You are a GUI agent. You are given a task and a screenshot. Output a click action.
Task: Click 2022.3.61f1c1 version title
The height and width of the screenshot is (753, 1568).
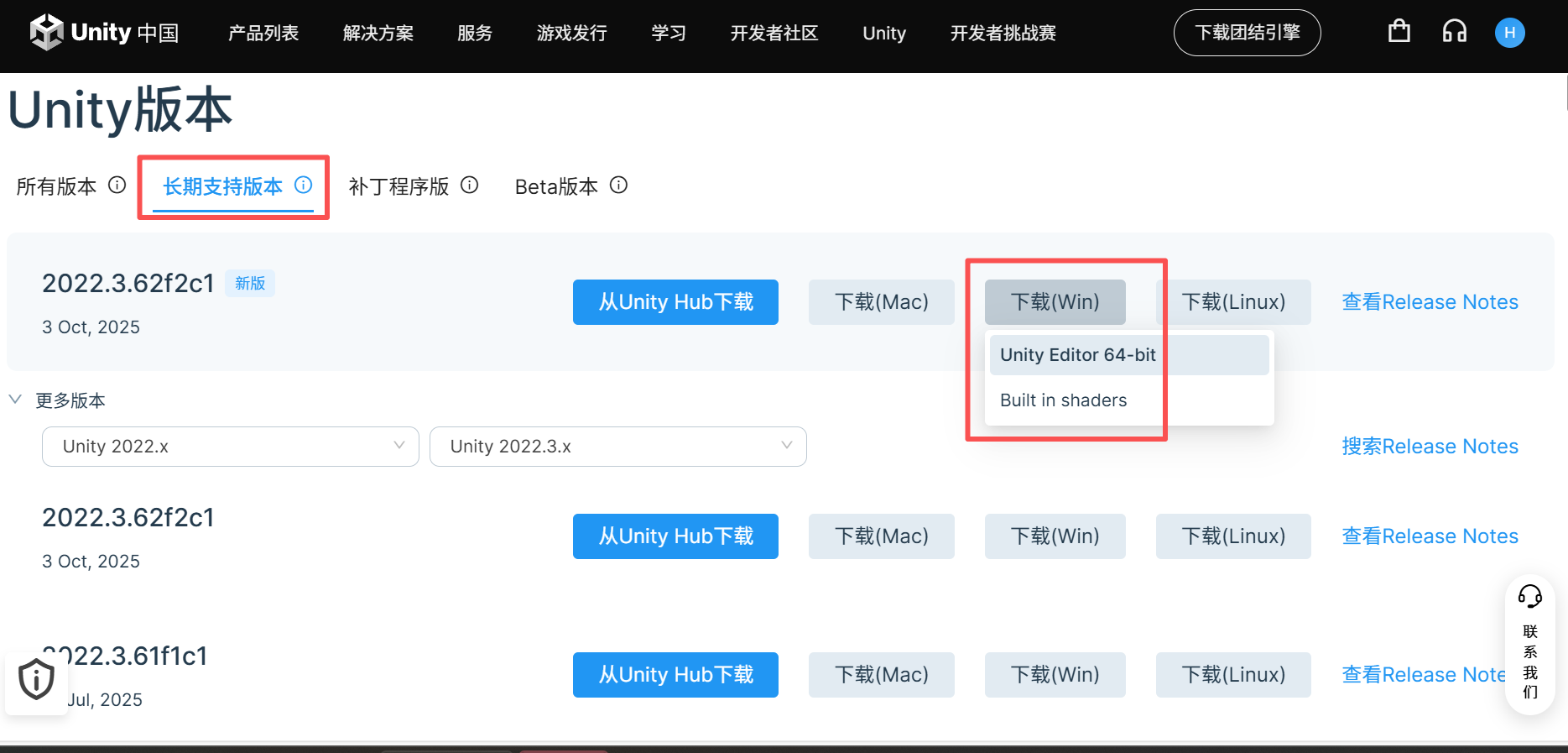125,656
